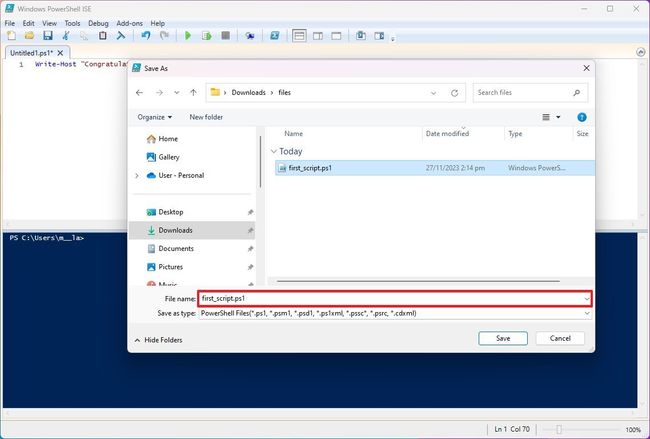Refresh the files folder view
The height and width of the screenshot is (439, 650).
pyautogui.click(x=454, y=93)
